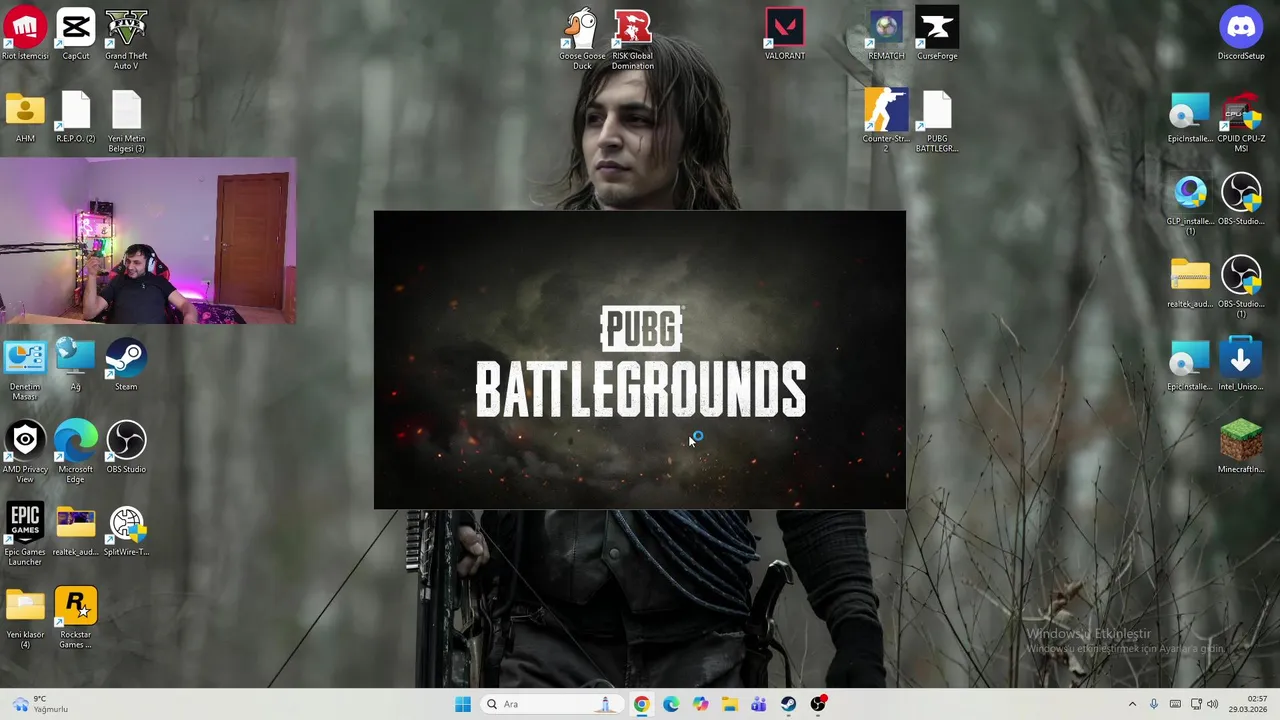1280x720 pixels.
Task: Open File Explorer from the taskbar
Action: coord(730,704)
